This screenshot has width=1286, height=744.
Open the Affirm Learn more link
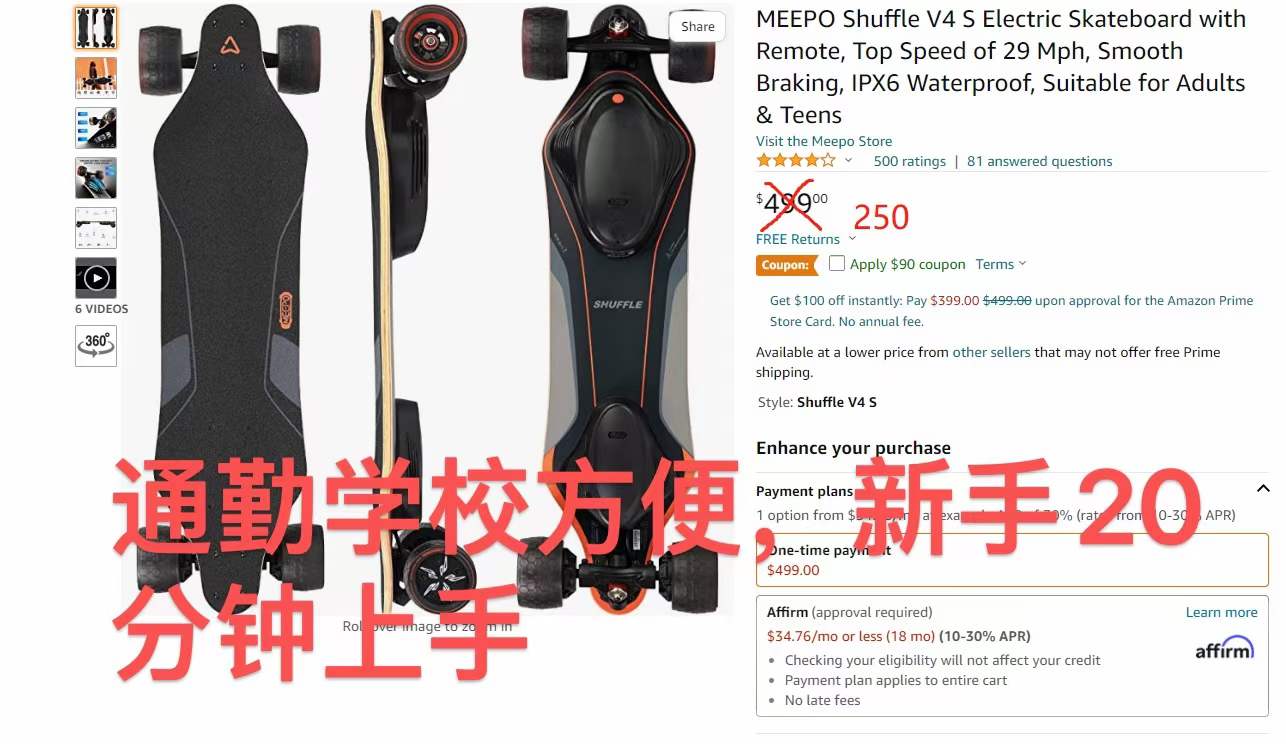coord(1222,612)
